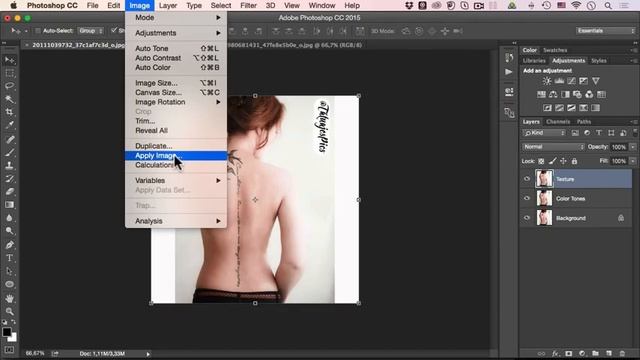Image resolution: width=640 pixels, height=360 pixels.
Task: Click the foreground color swatch
Action: (7, 332)
